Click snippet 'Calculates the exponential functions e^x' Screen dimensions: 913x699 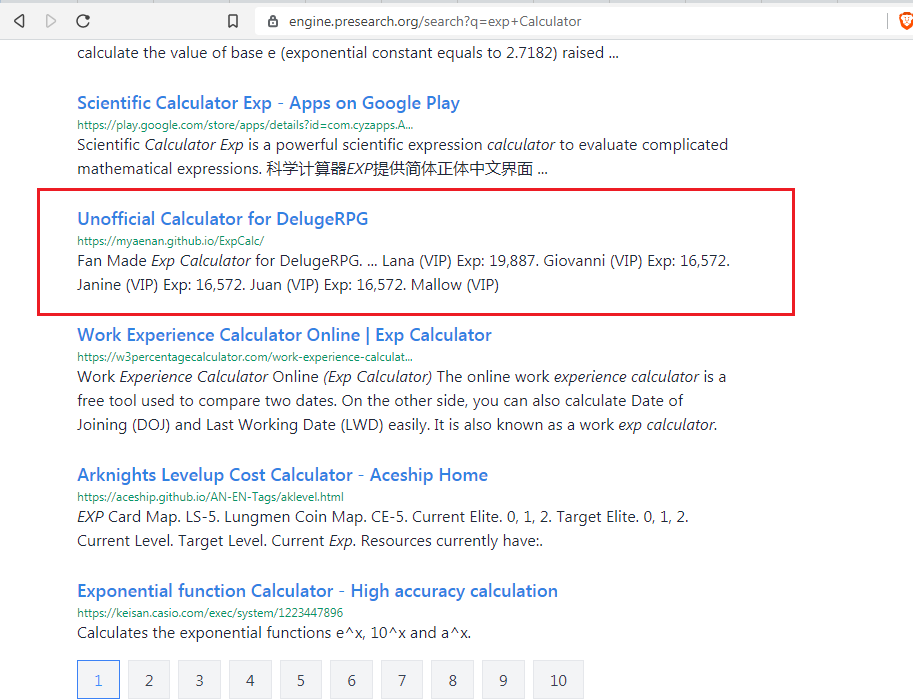click(219, 633)
